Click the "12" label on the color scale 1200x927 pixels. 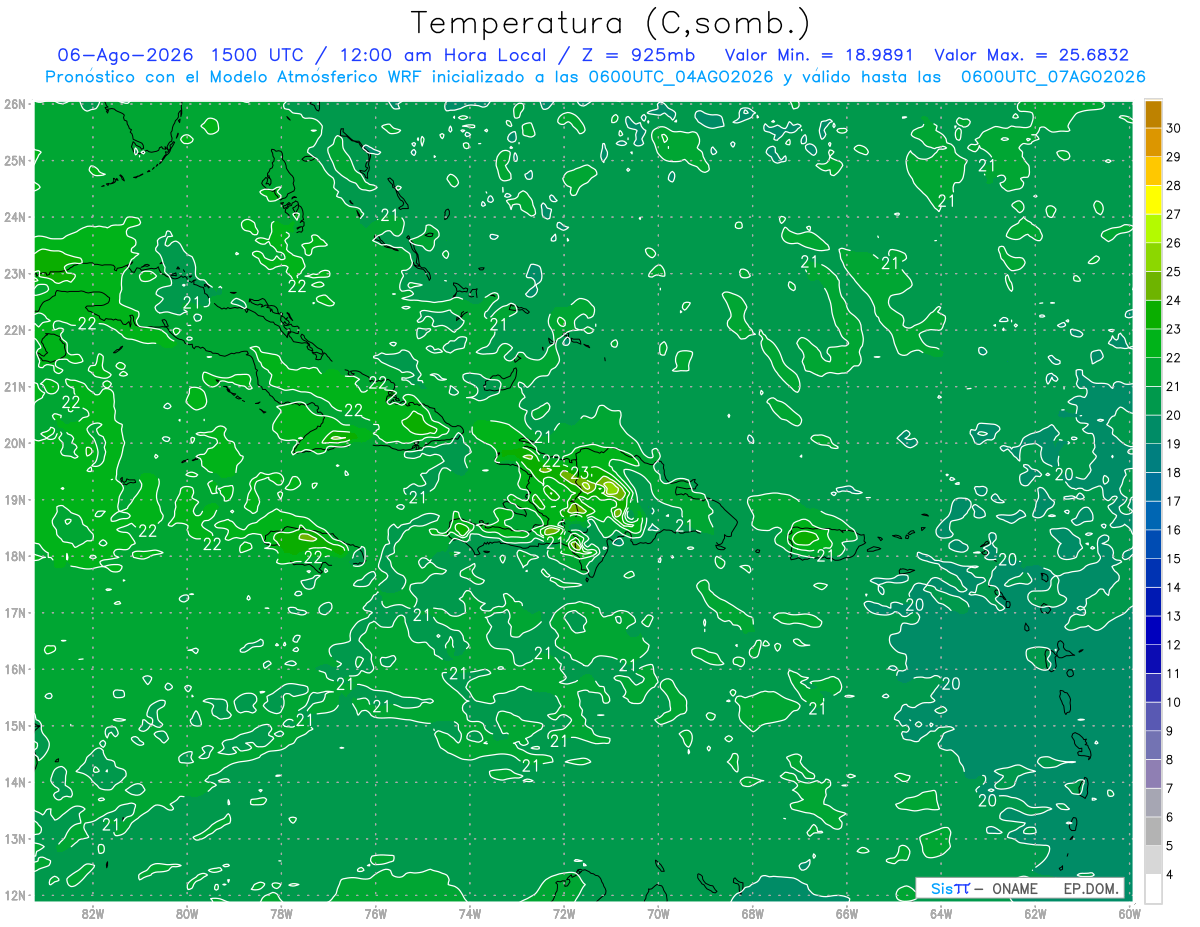(1173, 645)
